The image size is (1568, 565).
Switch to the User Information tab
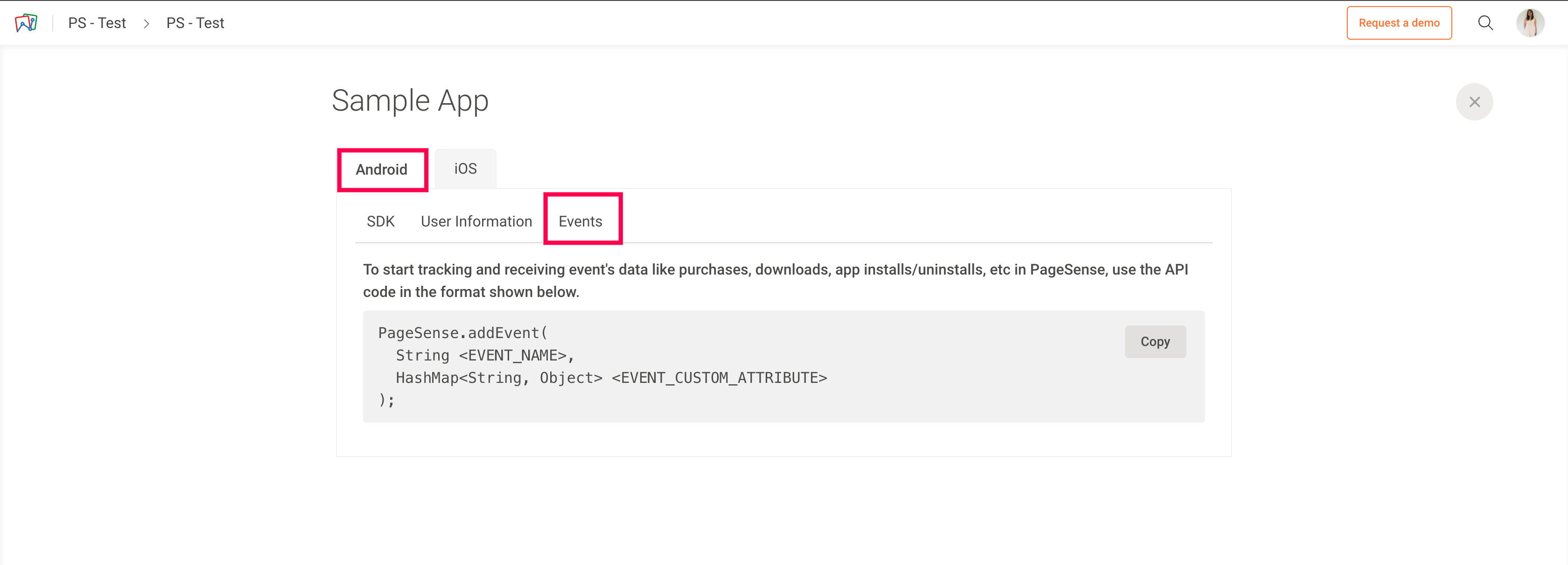click(x=476, y=222)
